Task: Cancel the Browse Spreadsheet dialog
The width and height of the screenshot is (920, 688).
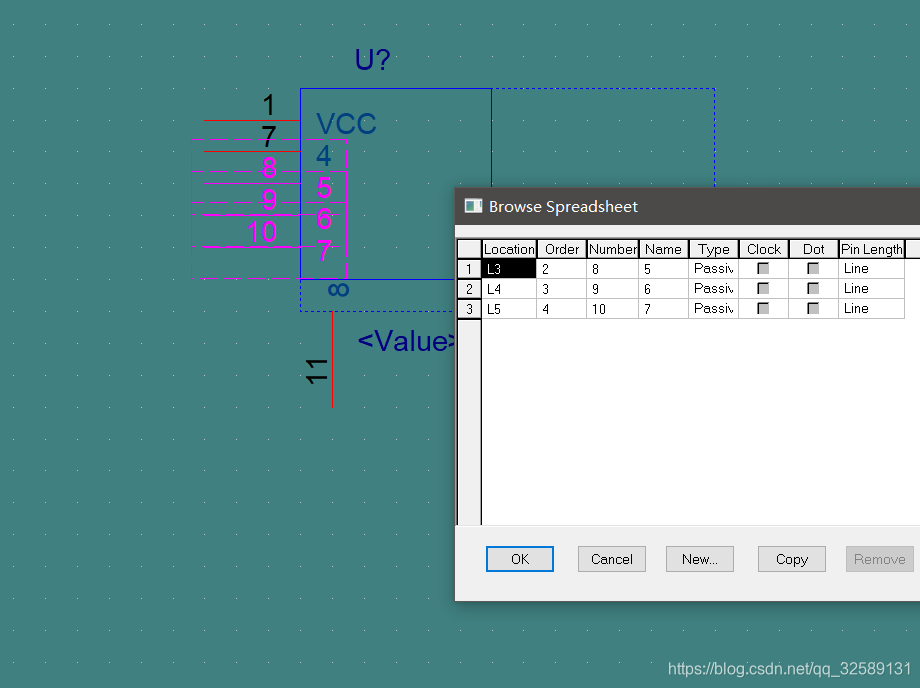Action: [x=611, y=559]
